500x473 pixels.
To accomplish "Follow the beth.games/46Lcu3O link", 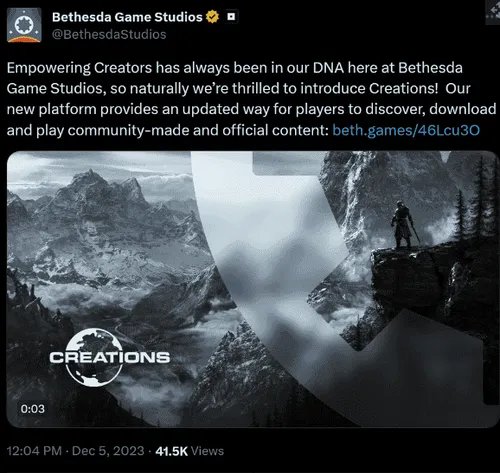I will coord(406,130).
